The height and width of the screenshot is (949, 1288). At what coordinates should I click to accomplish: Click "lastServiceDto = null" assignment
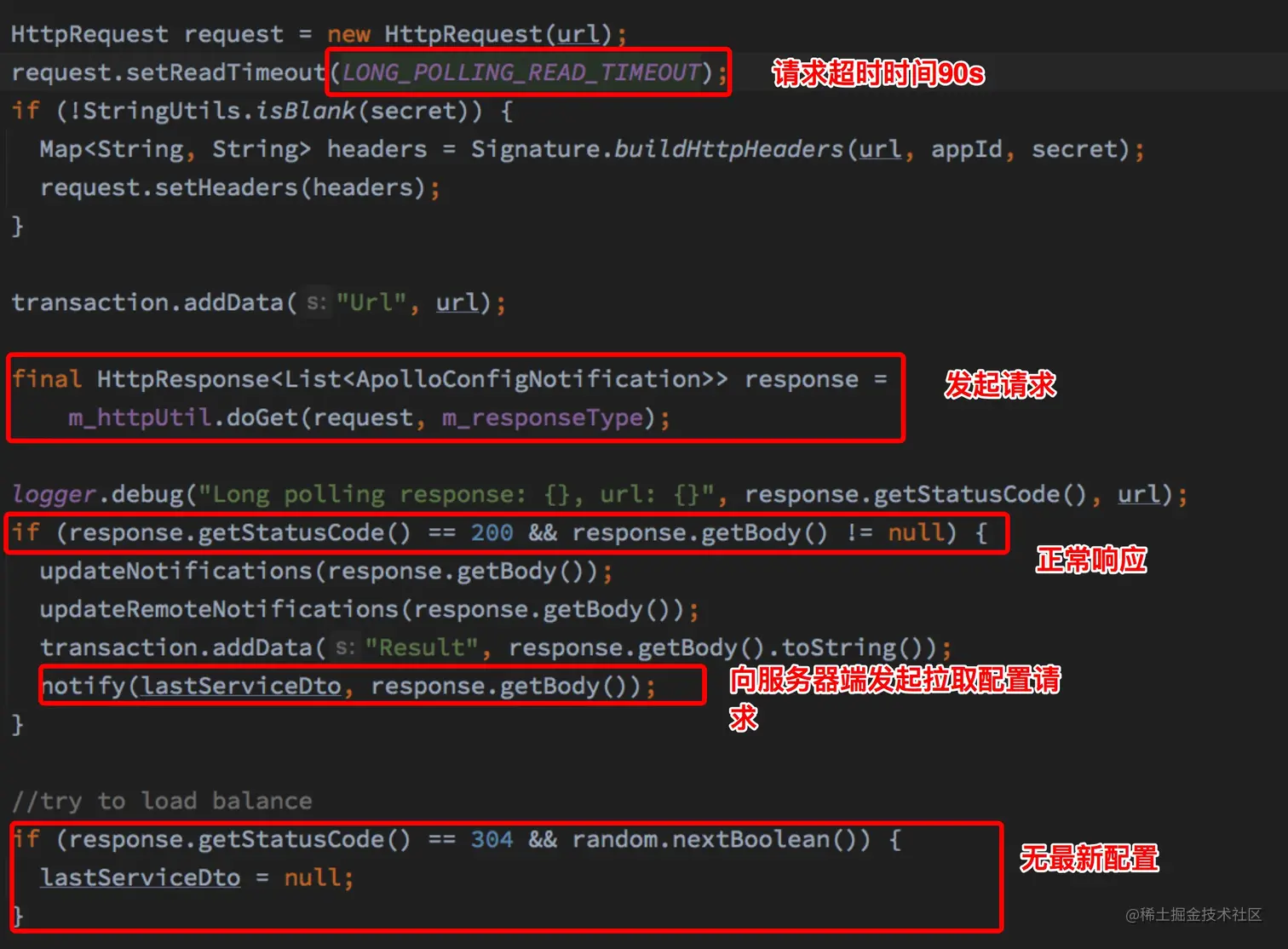197,877
